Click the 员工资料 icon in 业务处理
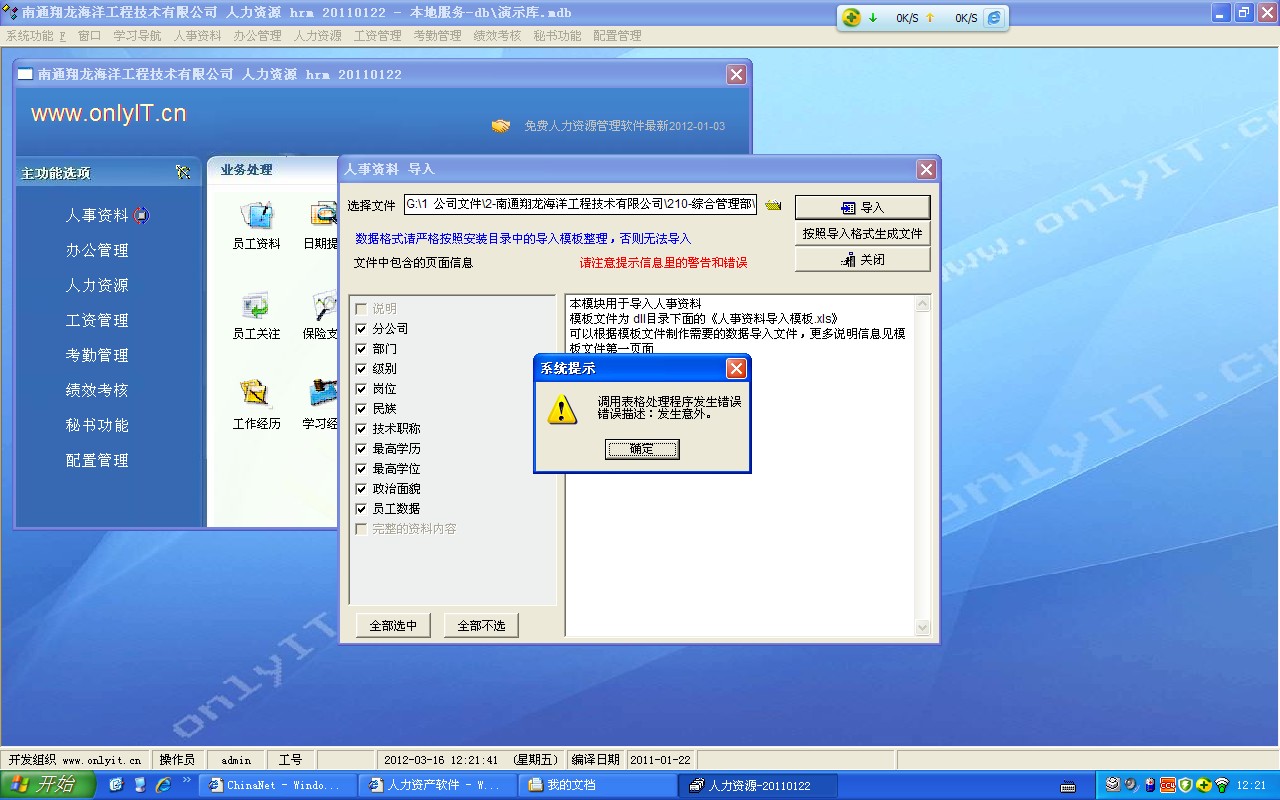 256,215
